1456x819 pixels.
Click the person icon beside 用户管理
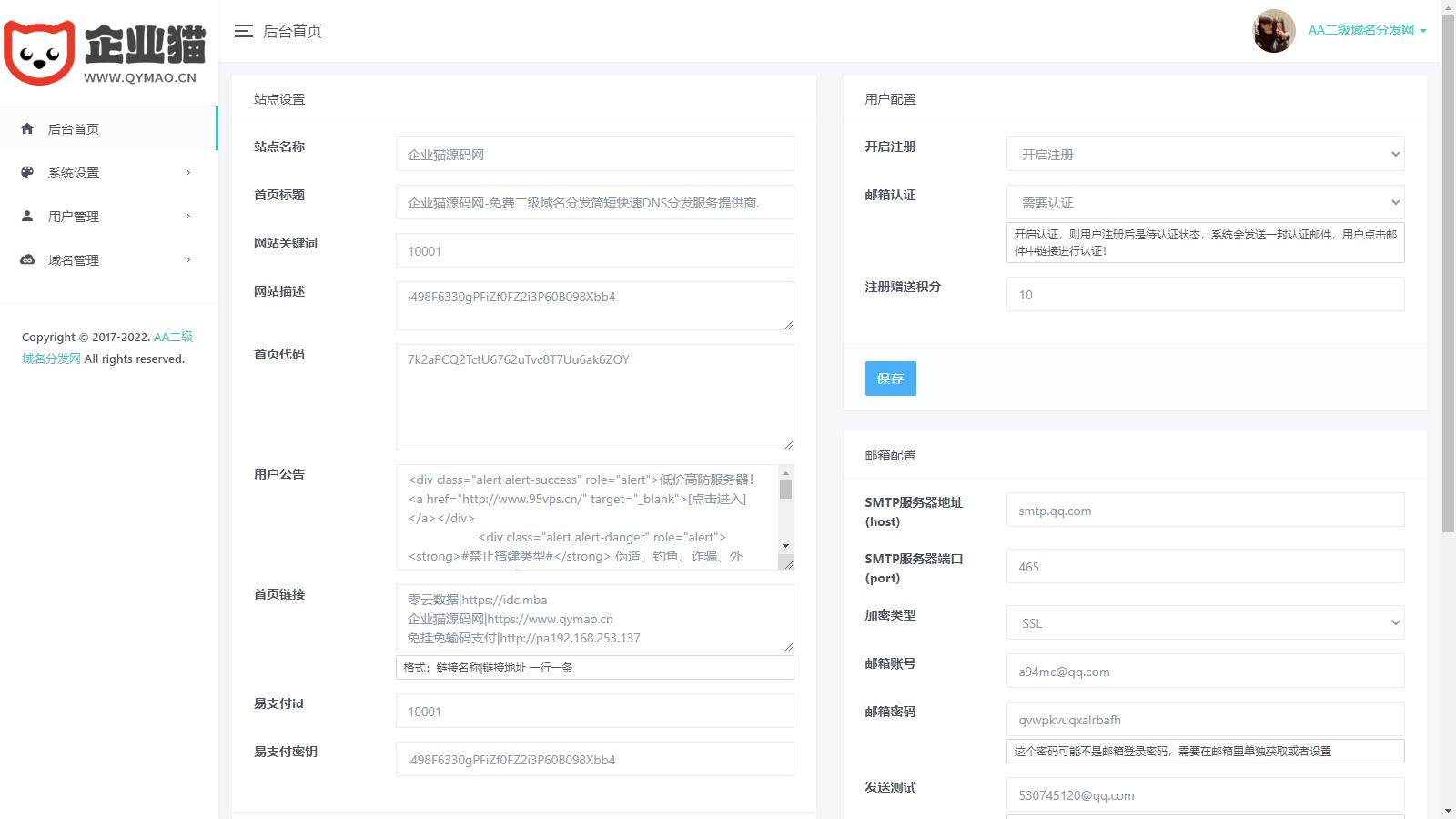coord(27,217)
